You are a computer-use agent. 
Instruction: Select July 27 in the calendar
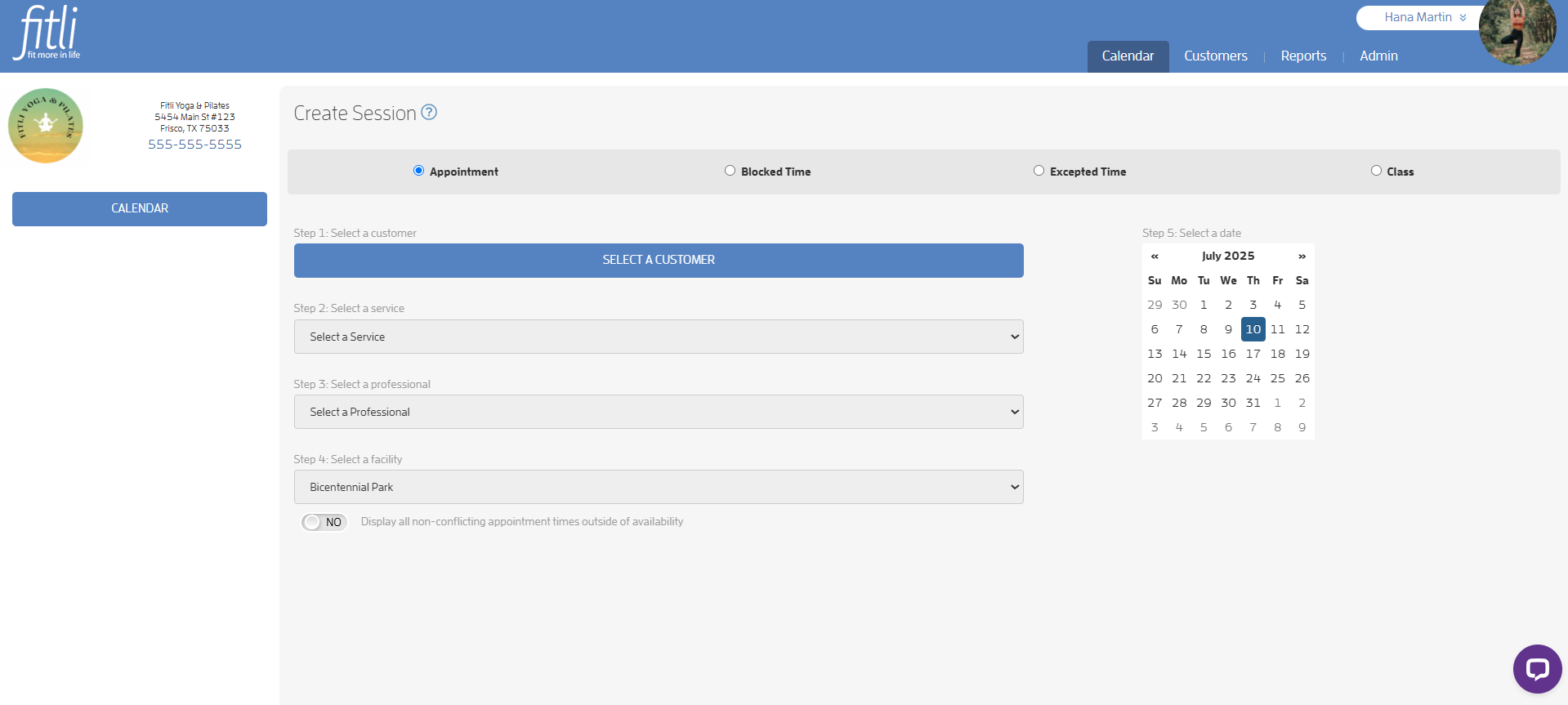tap(1155, 403)
